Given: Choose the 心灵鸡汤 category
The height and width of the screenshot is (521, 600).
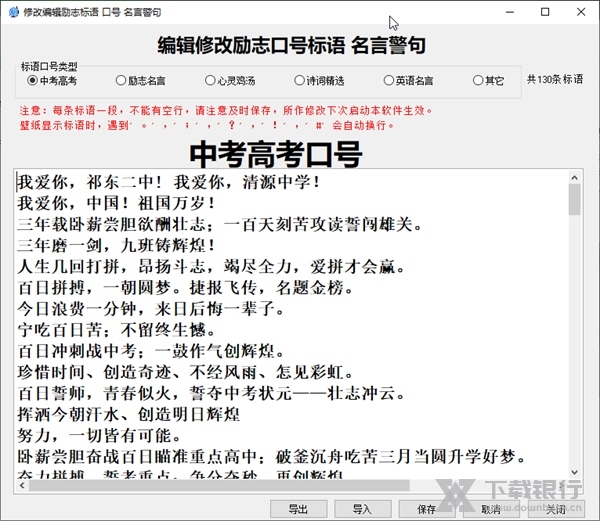Looking at the screenshot, I should (x=230, y=81).
